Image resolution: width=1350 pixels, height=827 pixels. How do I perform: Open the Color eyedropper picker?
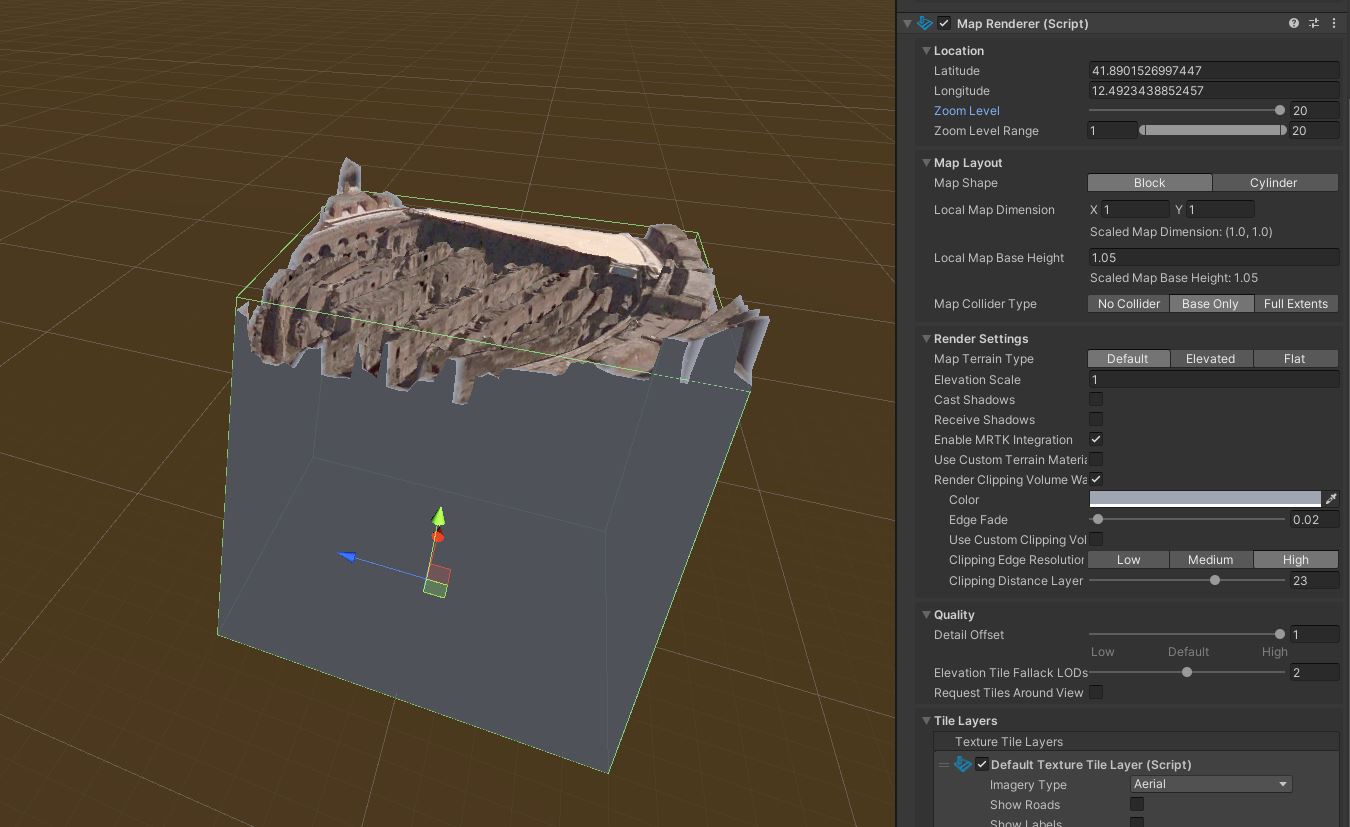[x=1332, y=499]
